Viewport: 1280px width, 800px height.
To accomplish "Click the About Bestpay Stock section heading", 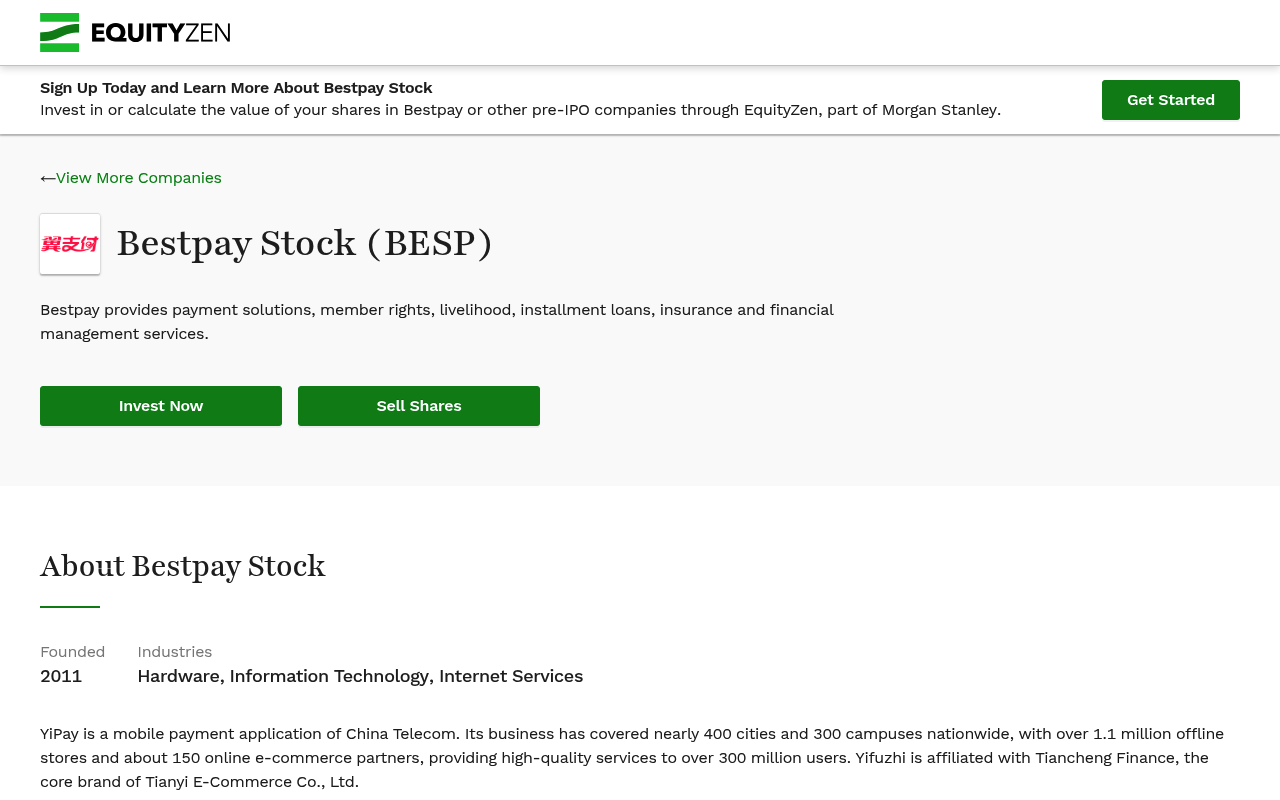I will 183,566.
